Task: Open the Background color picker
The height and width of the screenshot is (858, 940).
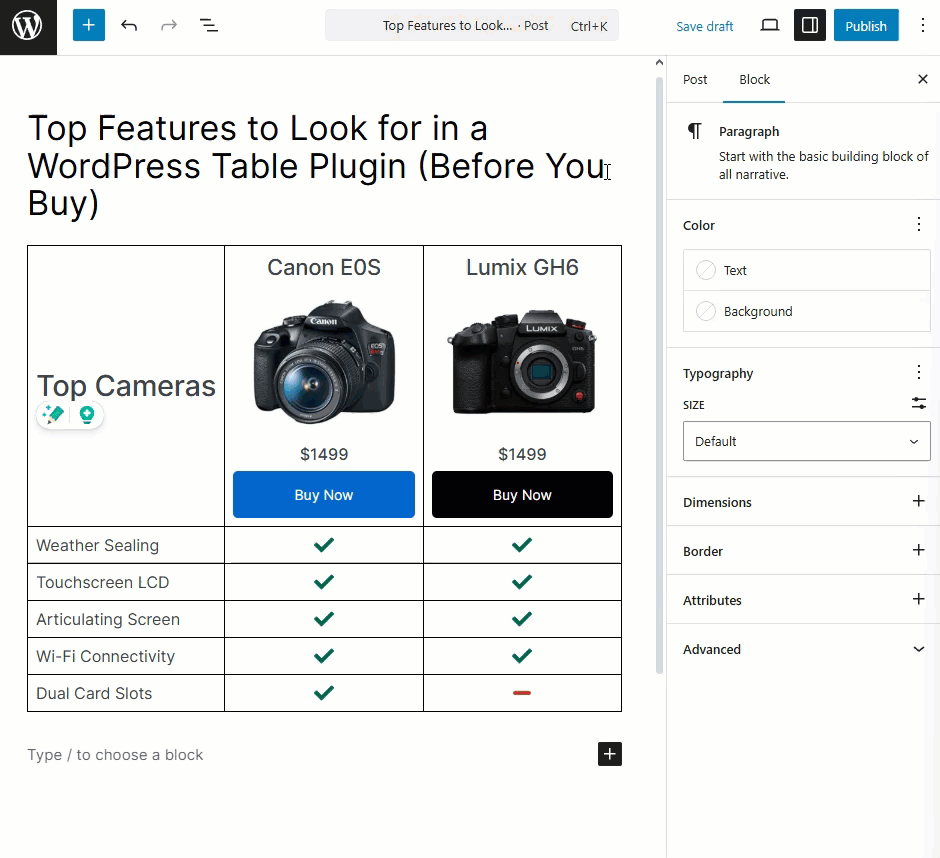Action: (807, 311)
